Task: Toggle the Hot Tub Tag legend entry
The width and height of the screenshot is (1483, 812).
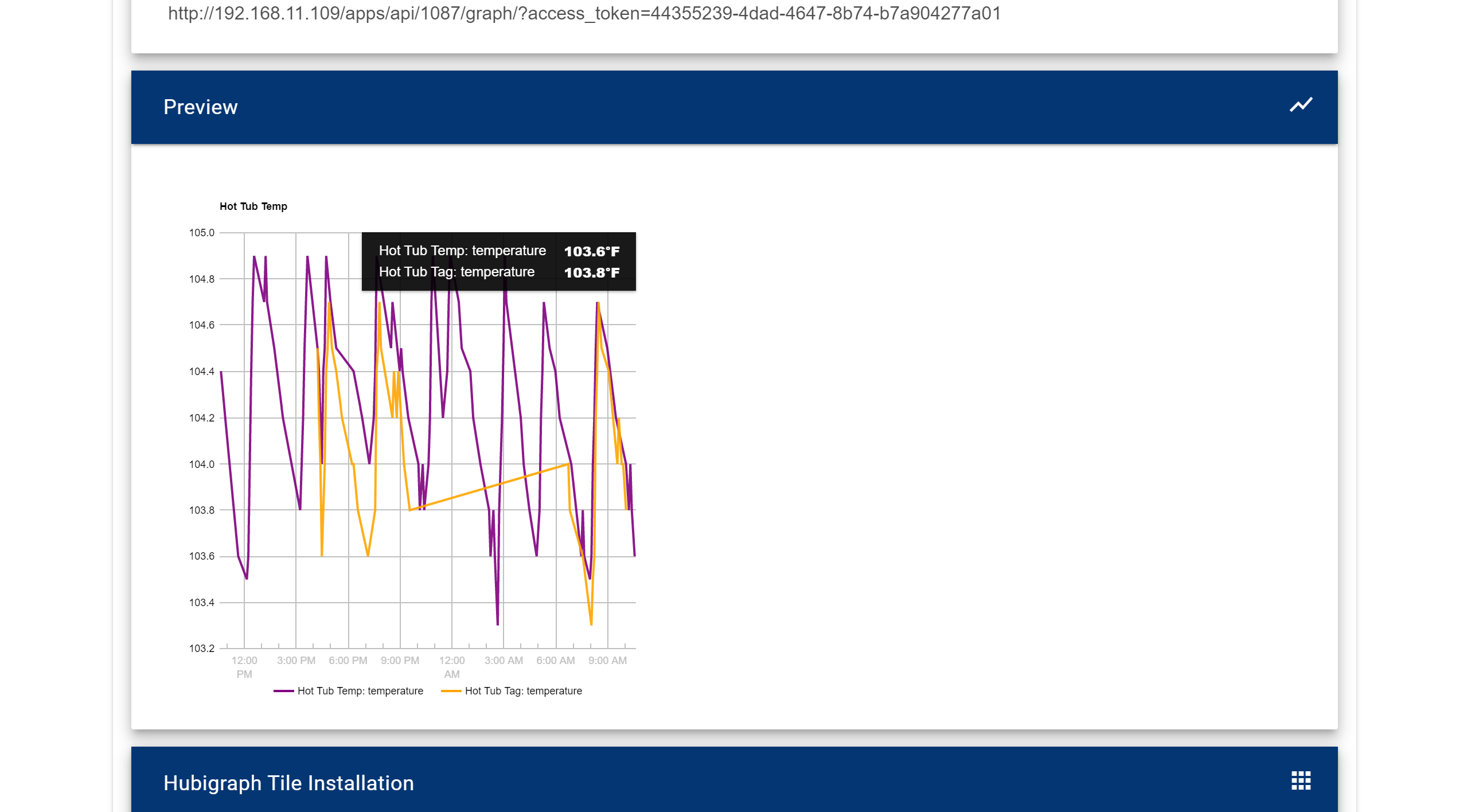Action: click(x=523, y=690)
